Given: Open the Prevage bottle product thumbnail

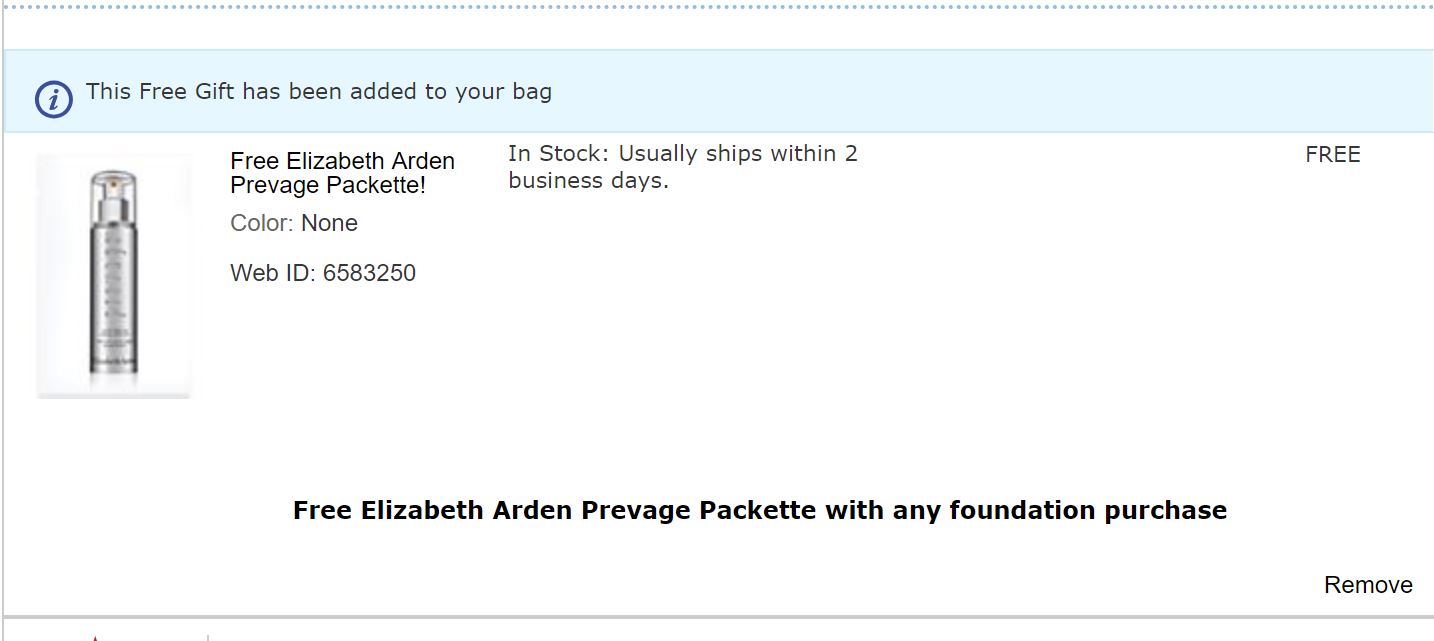Looking at the screenshot, I should click(113, 275).
